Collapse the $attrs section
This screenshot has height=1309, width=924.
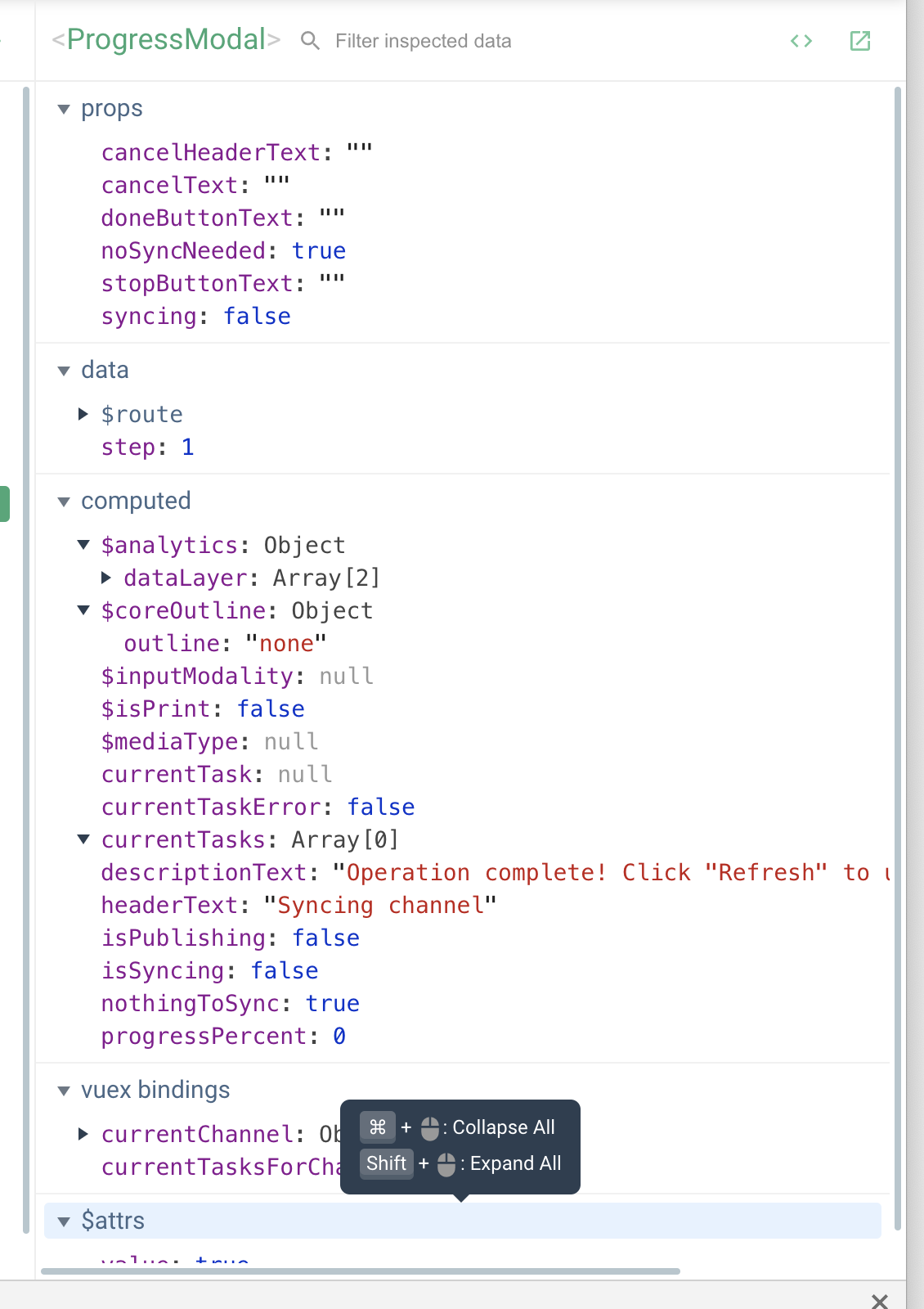click(64, 1221)
